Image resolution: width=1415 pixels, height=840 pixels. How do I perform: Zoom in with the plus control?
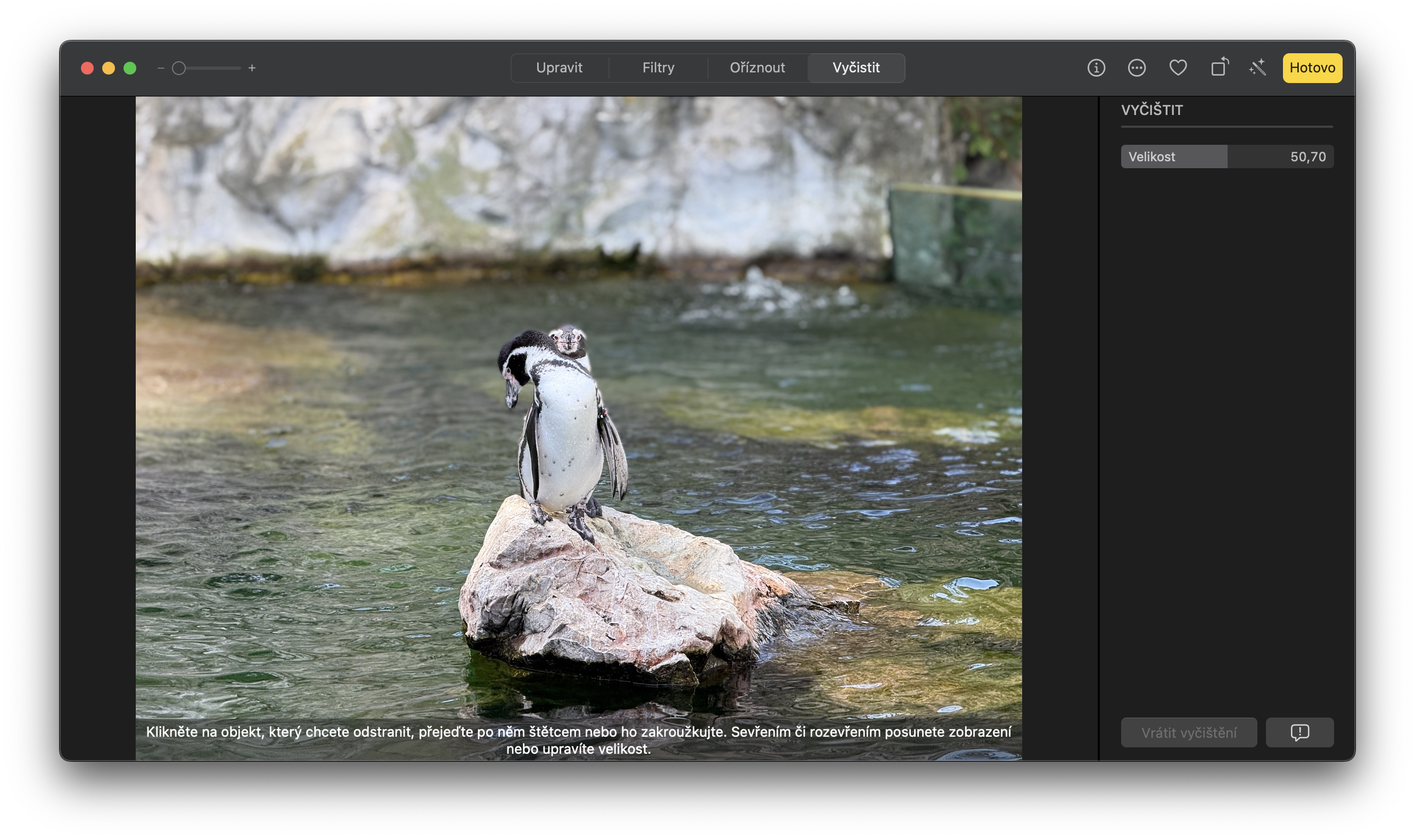pos(252,68)
